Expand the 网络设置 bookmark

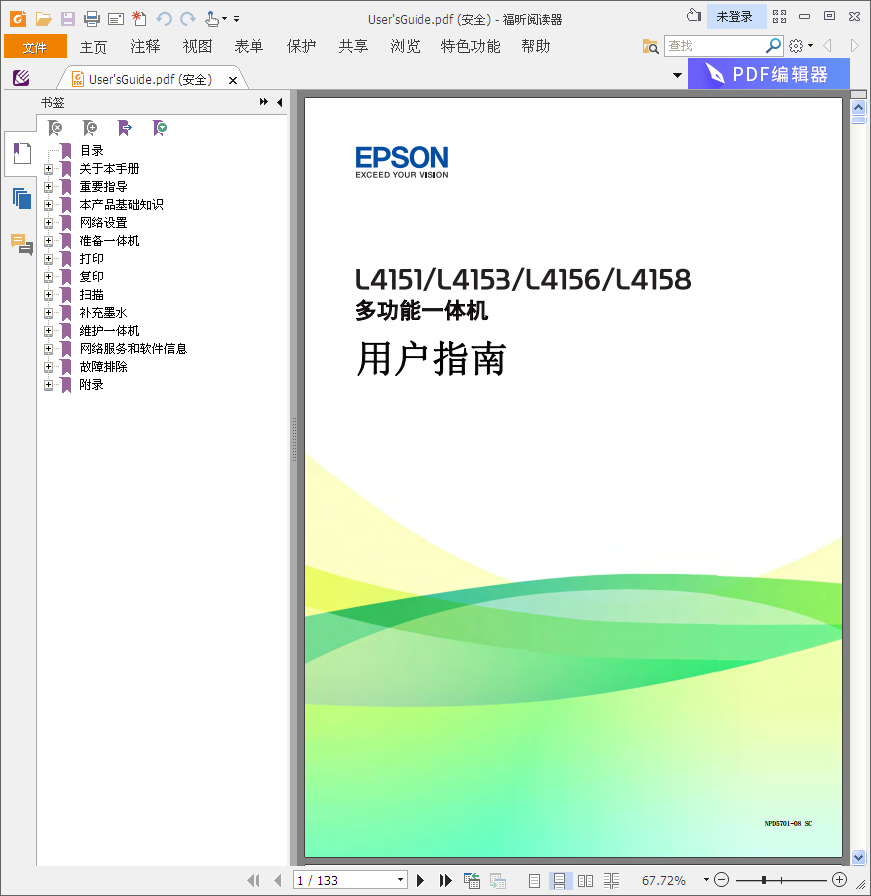click(49, 223)
